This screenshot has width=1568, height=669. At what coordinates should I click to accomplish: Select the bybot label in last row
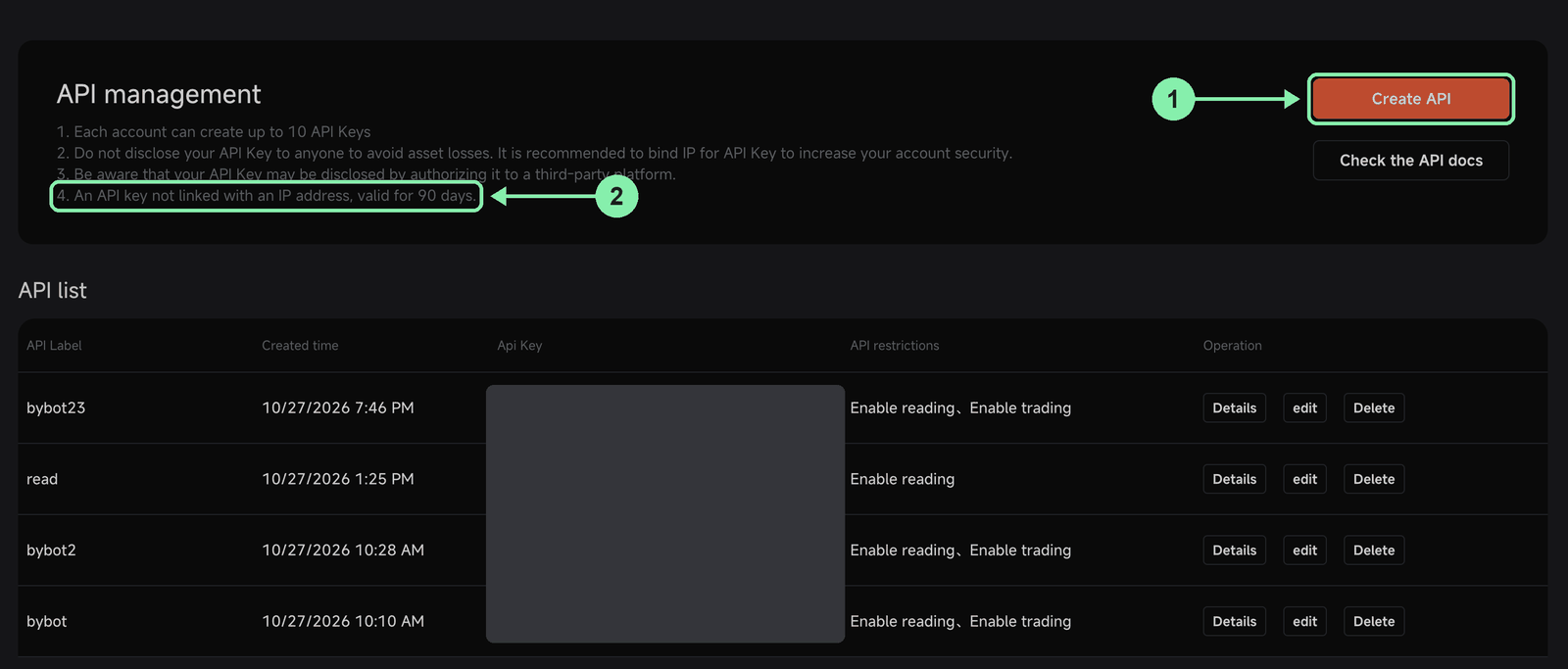[x=47, y=621]
